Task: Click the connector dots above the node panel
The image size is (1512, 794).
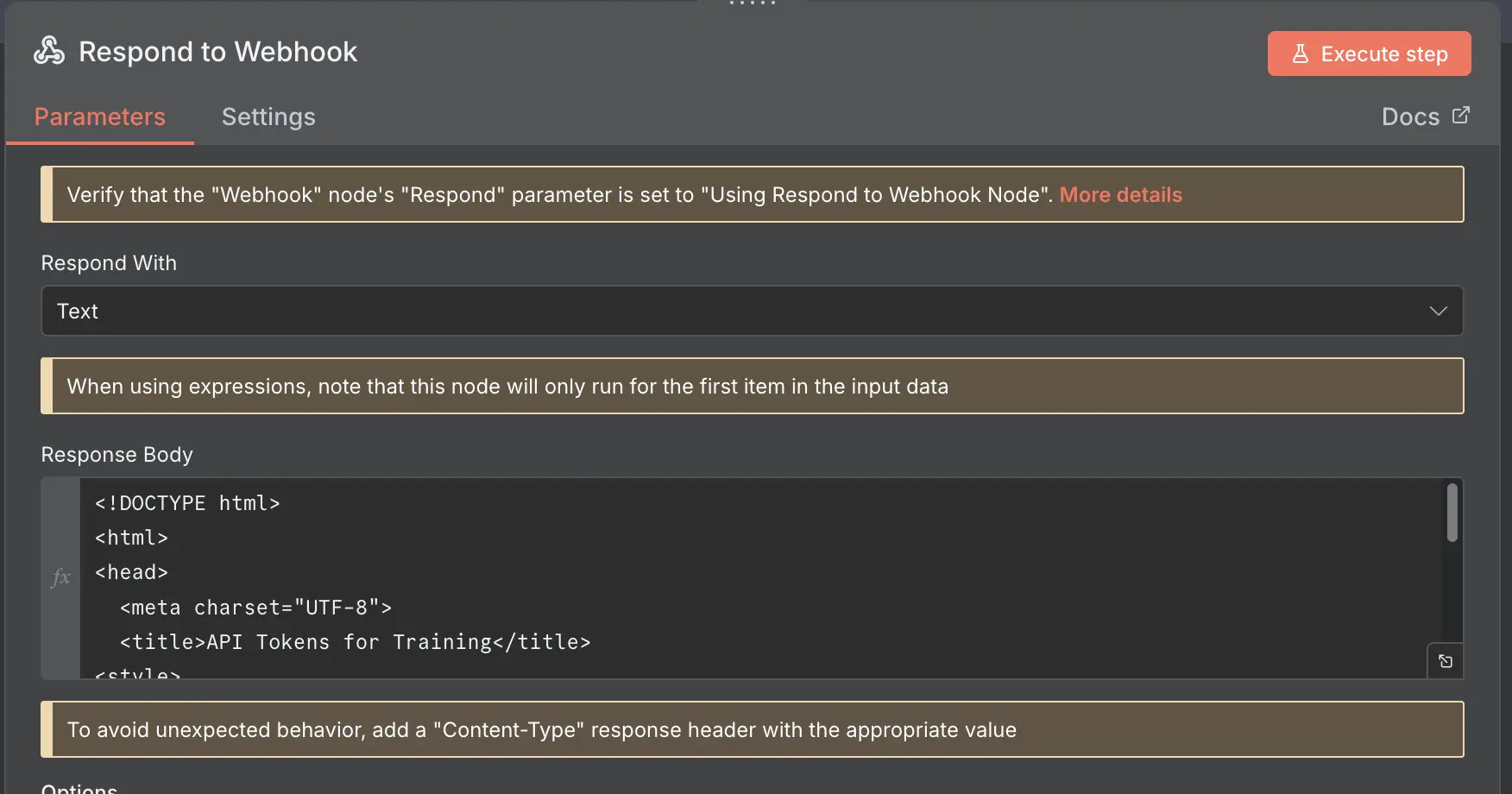Action: click(752, 3)
